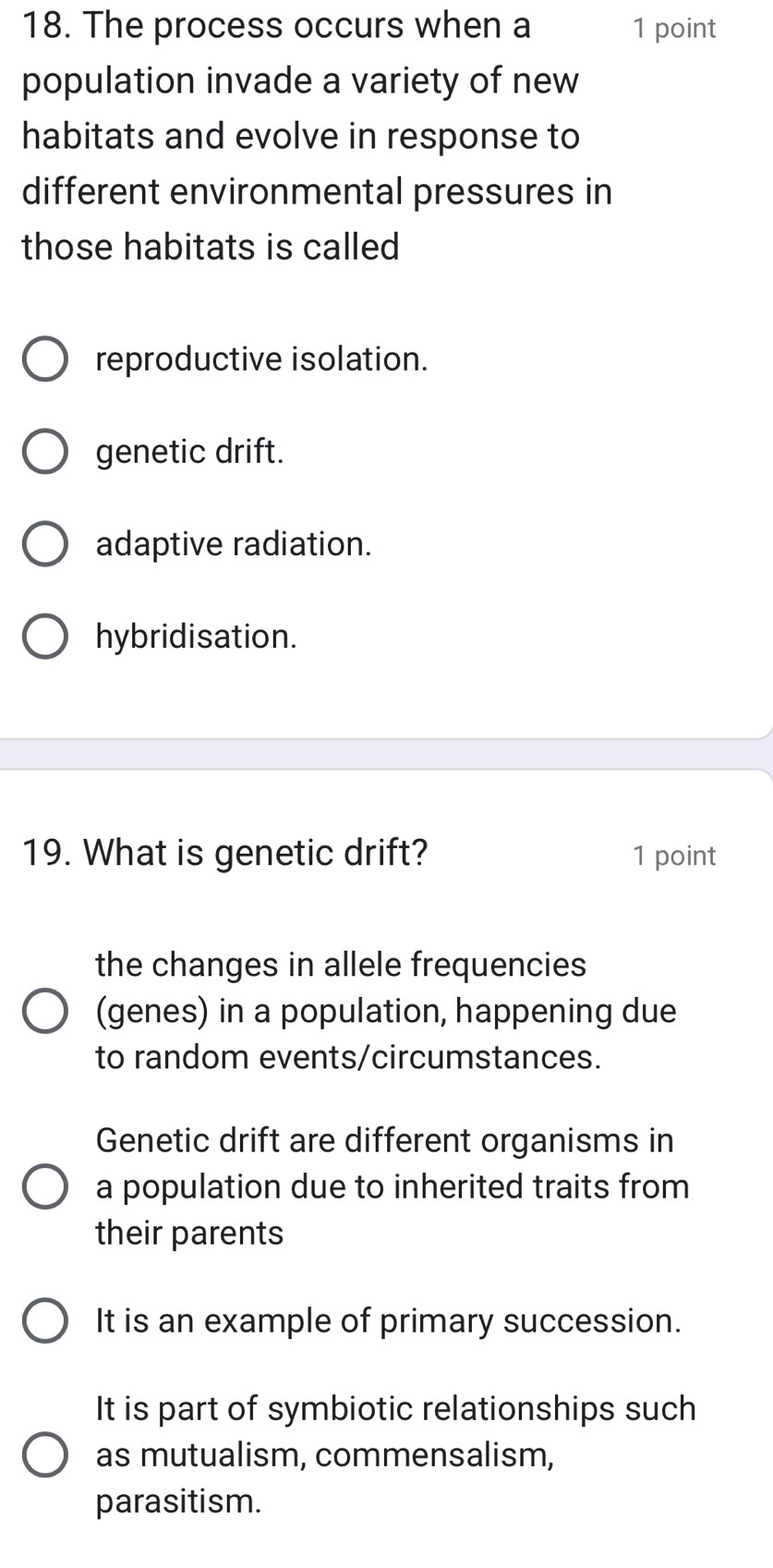Click the '1 point' label on question 18
The height and width of the screenshot is (1568, 773).
(673, 29)
